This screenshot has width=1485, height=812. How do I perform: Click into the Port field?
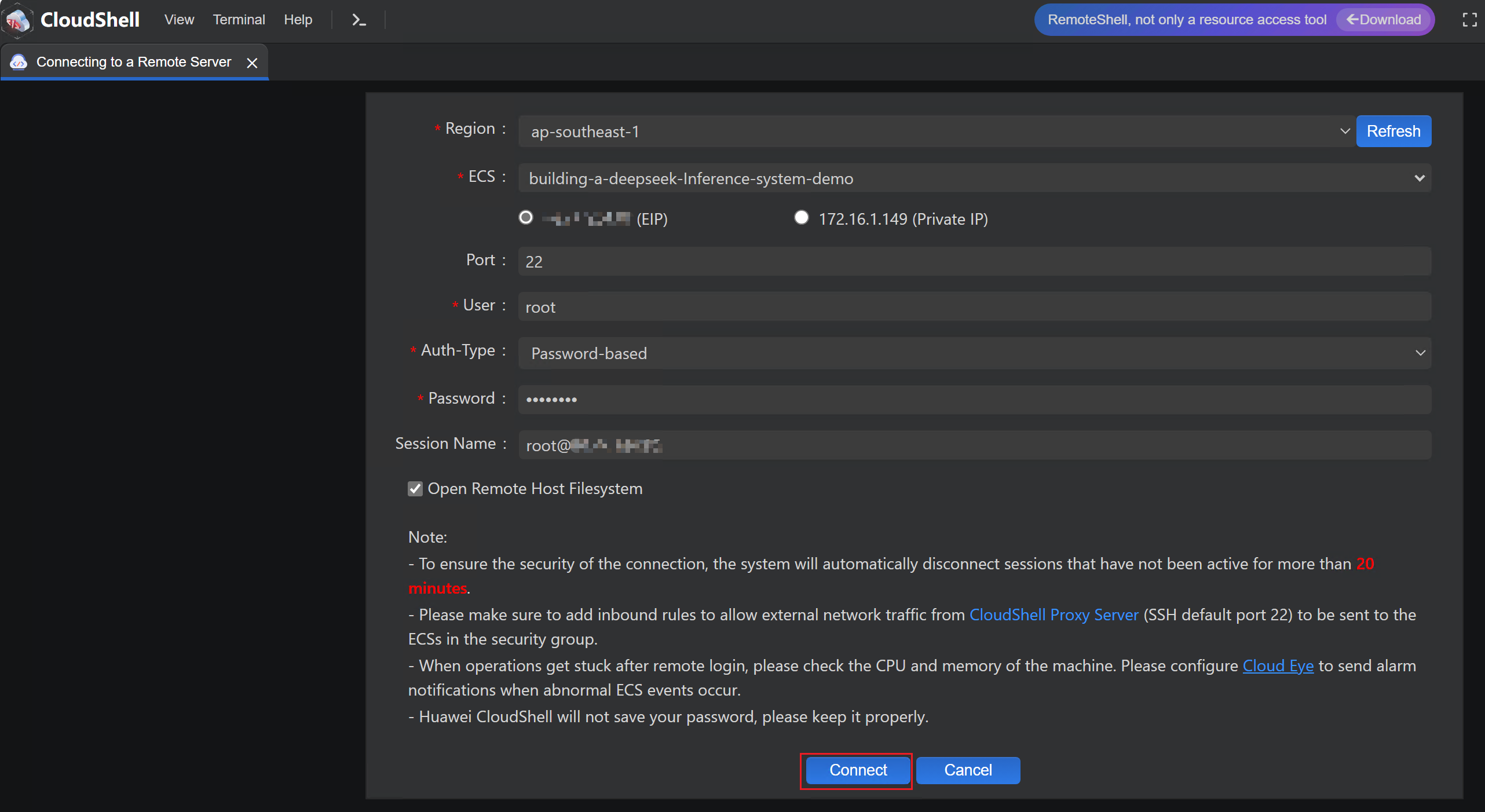(975, 262)
